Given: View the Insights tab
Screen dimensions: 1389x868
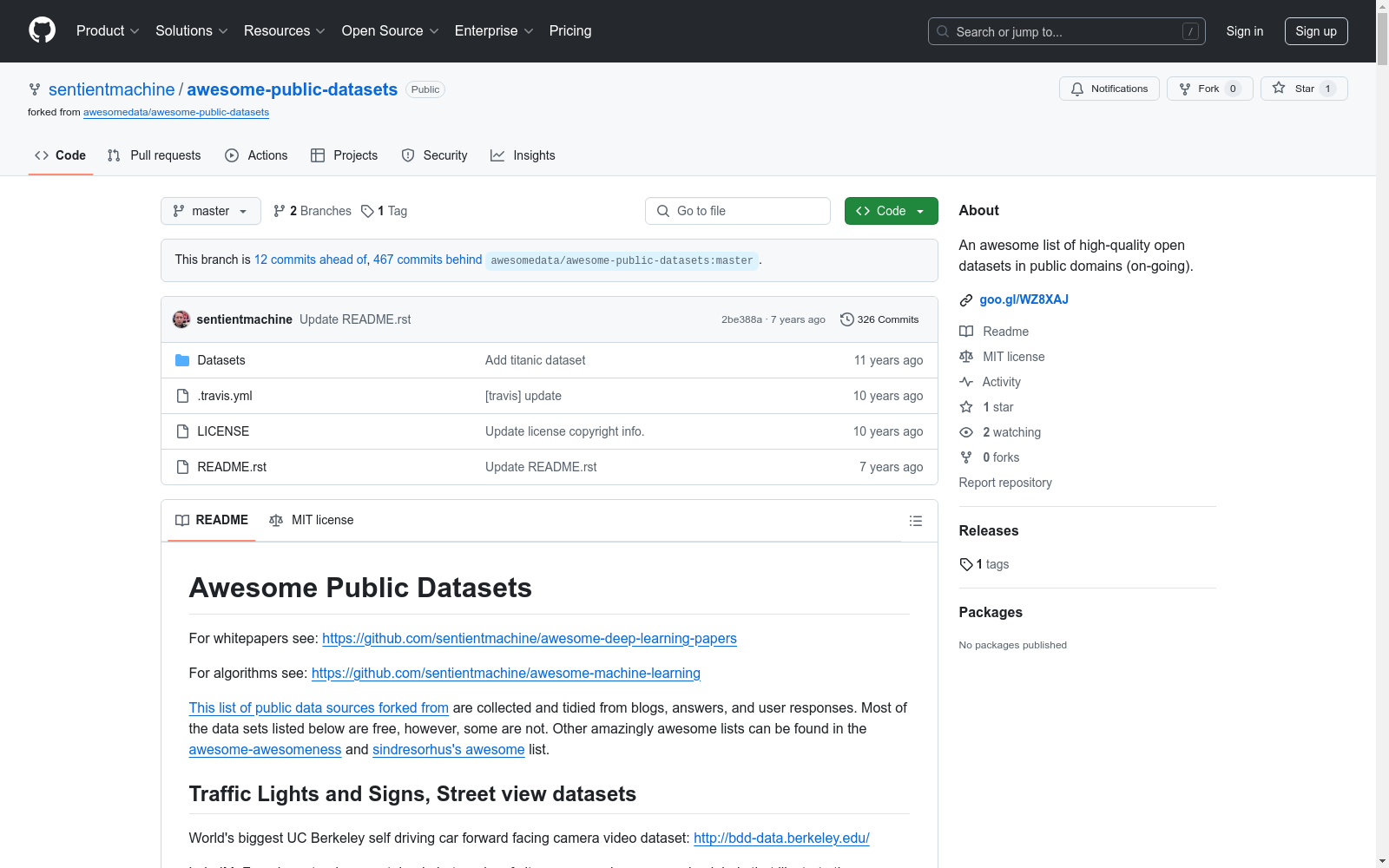Looking at the screenshot, I should pyautogui.click(x=523, y=155).
